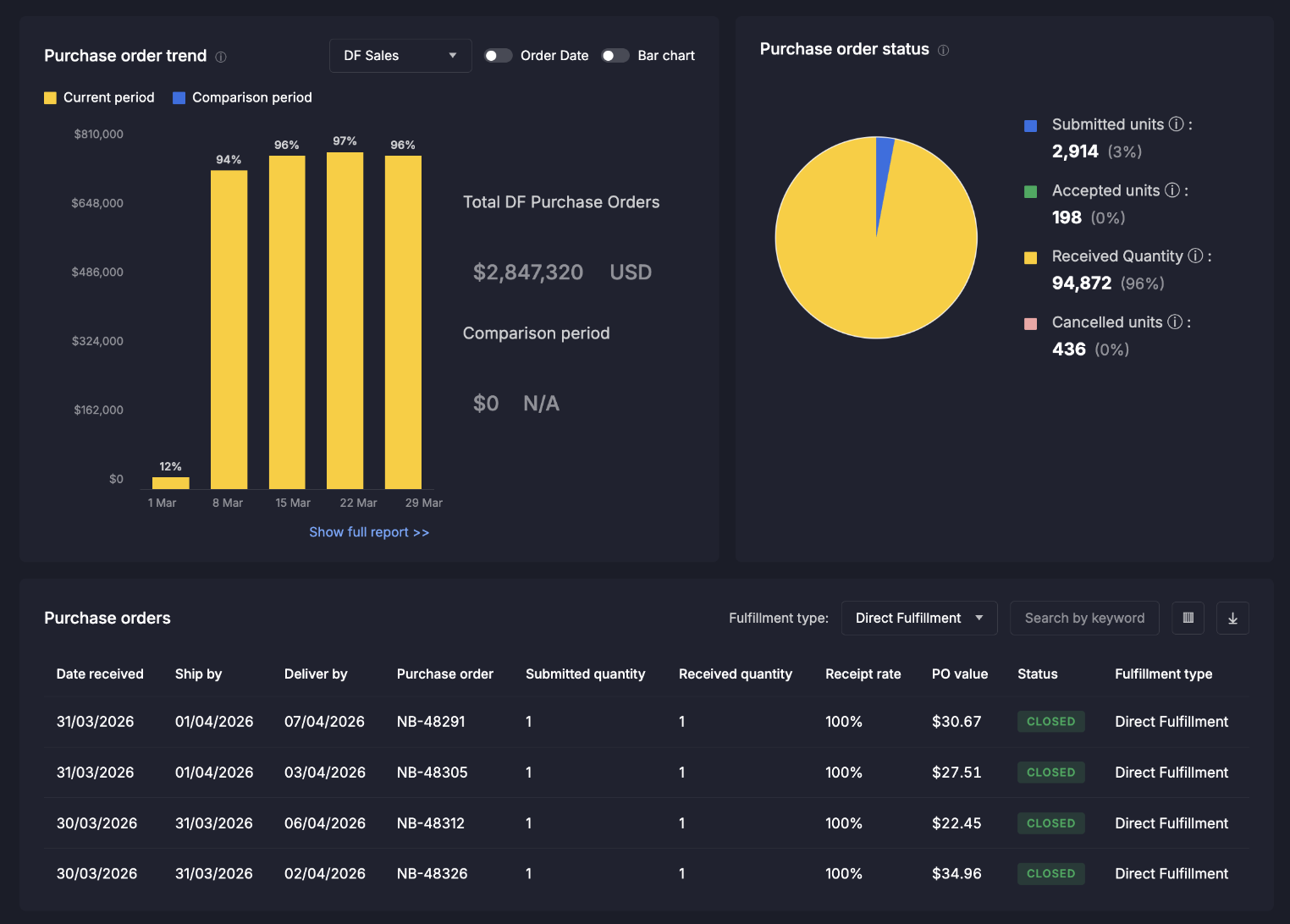The width and height of the screenshot is (1290, 924).
Task: Click info icon next to Accepted units
Action: pyautogui.click(x=1172, y=190)
